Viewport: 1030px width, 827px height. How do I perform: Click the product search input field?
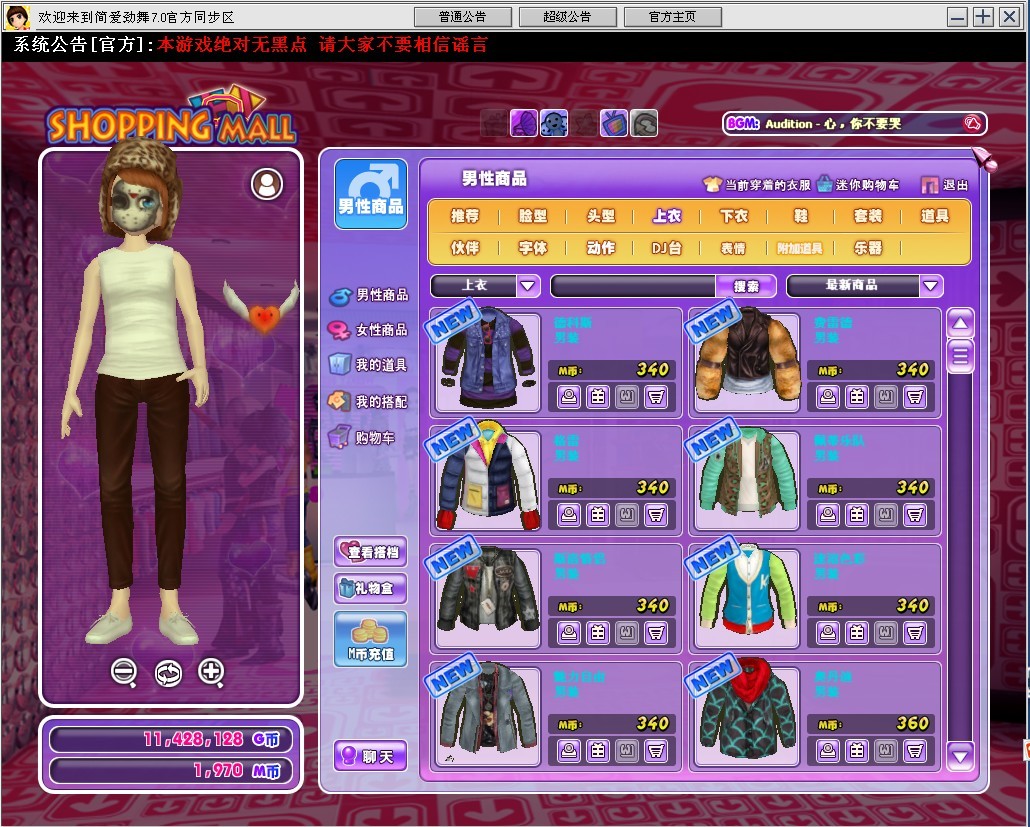[x=632, y=286]
